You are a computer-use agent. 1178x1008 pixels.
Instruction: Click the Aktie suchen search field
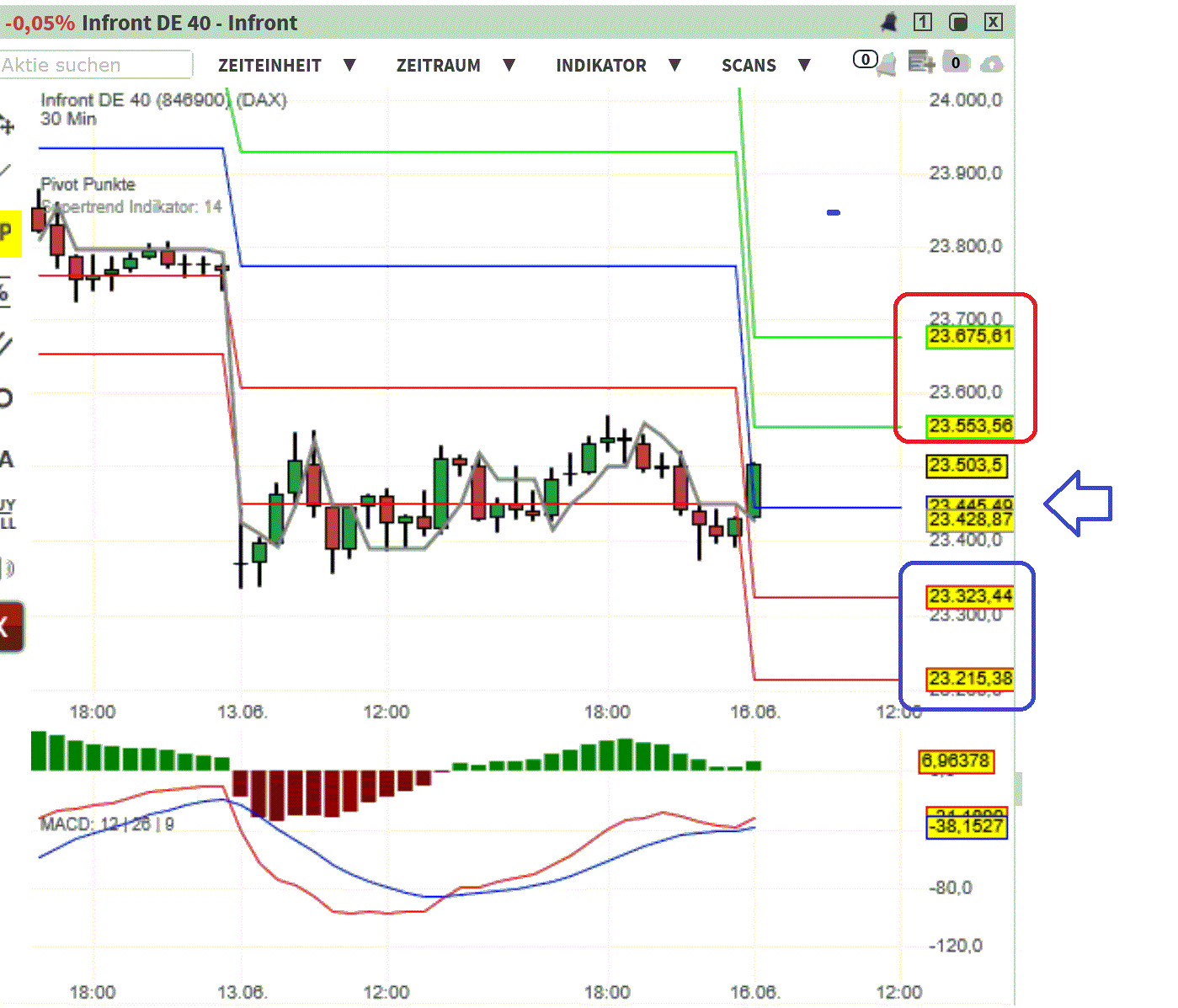tap(93, 65)
